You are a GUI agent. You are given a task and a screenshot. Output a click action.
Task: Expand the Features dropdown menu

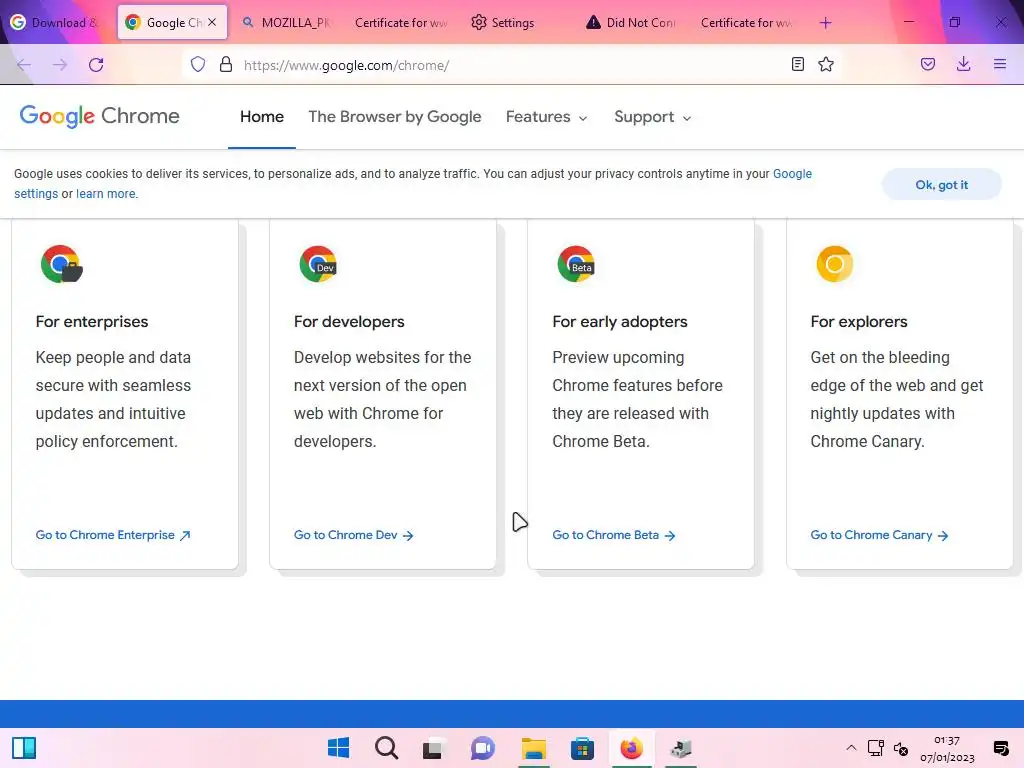(x=547, y=117)
